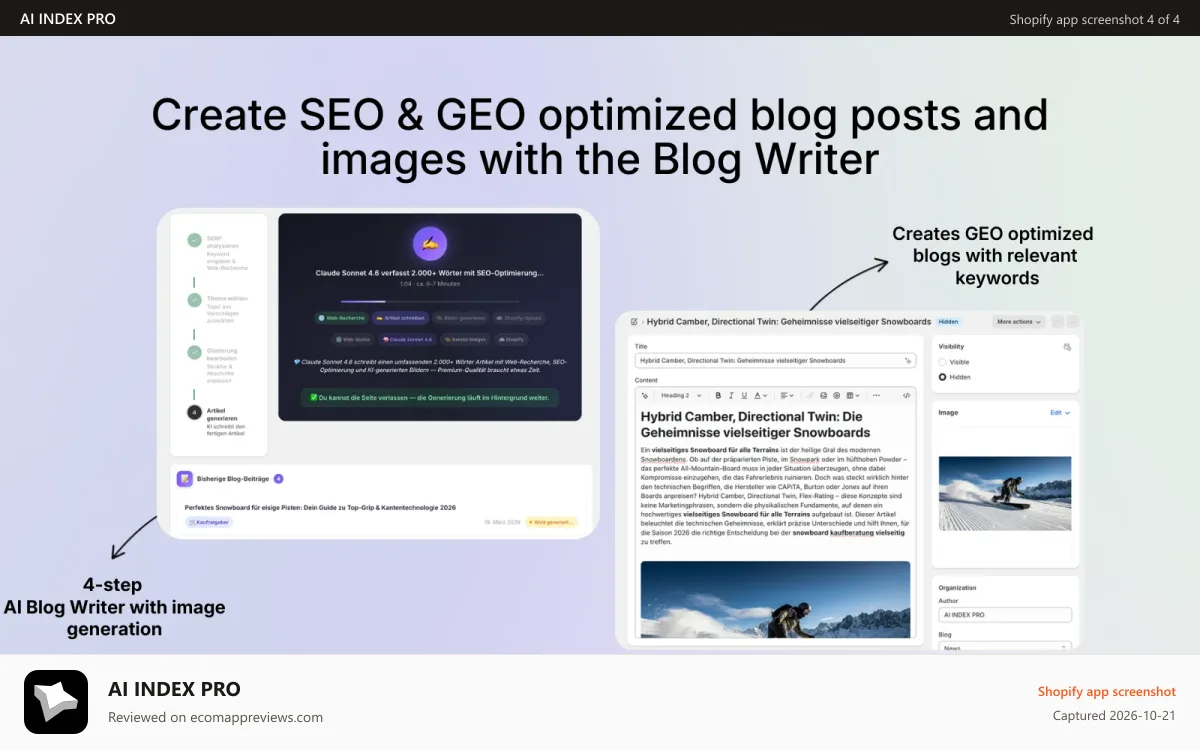
Task: Click the visibility schedule icon
Action: [x=1067, y=347]
